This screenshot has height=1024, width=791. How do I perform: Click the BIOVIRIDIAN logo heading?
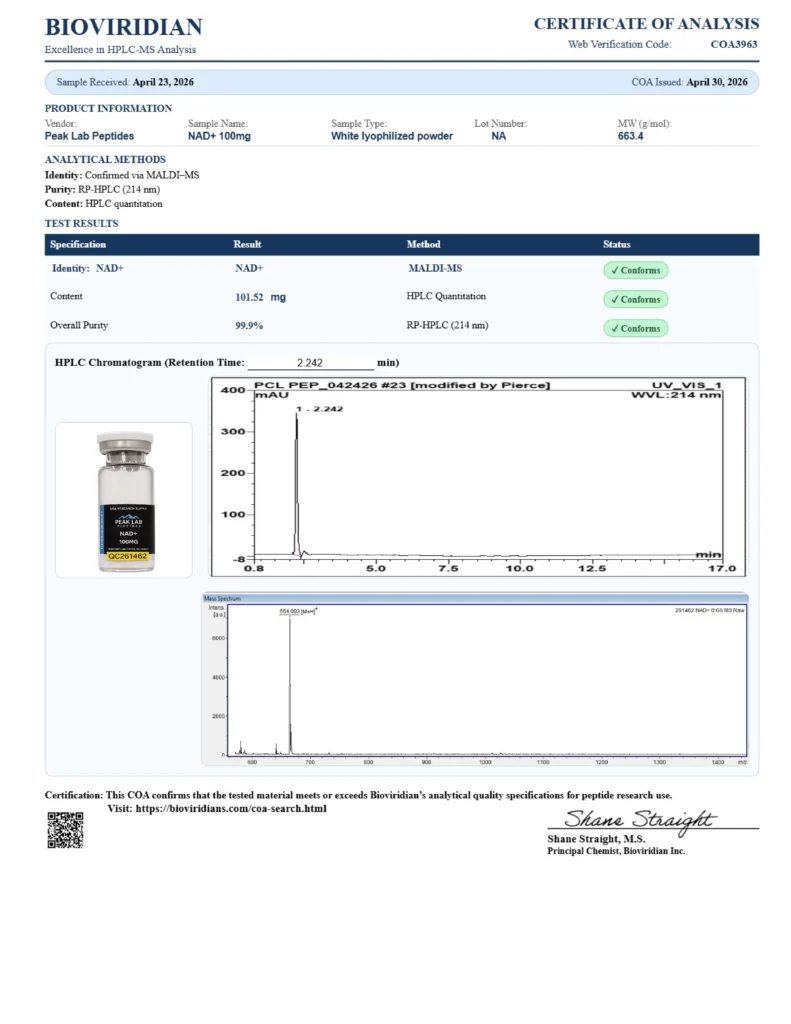tap(123, 27)
